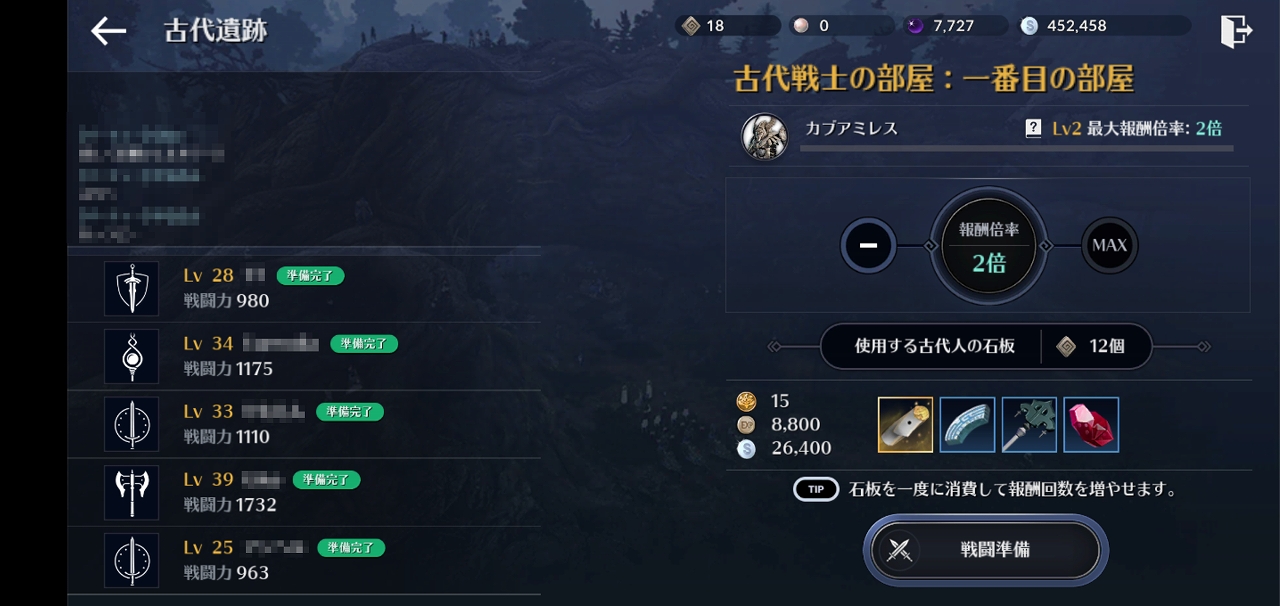Decrease reward multiplier with minus button
1280x606 pixels.
pyautogui.click(x=868, y=245)
